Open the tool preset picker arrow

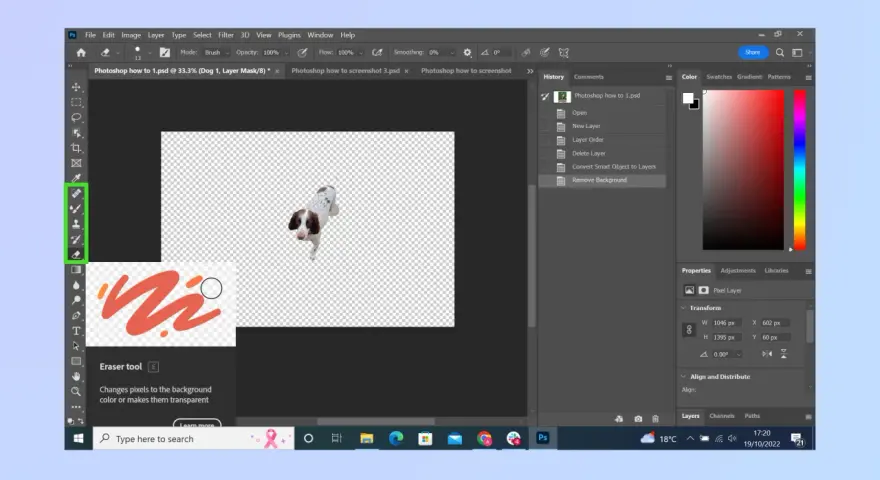coord(118,53)
